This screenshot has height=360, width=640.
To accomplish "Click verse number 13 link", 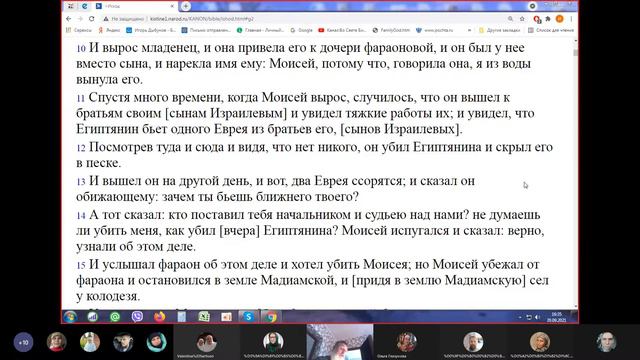I will [81, 182].
